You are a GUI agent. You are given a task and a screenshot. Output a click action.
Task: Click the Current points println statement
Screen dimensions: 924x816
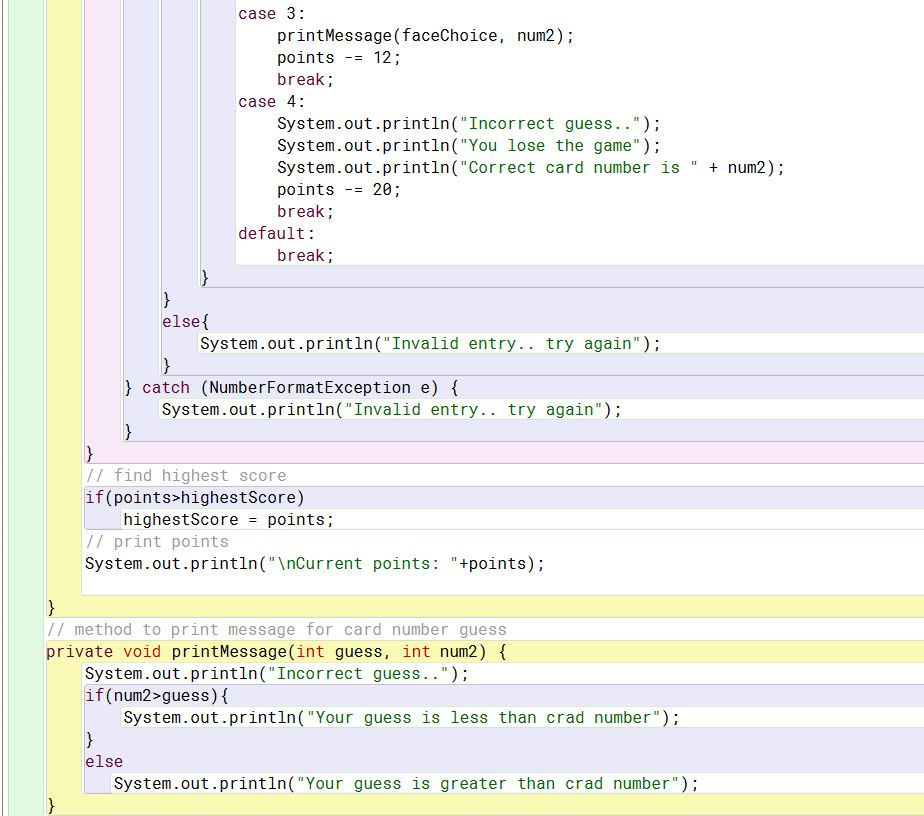pos(315,563)
